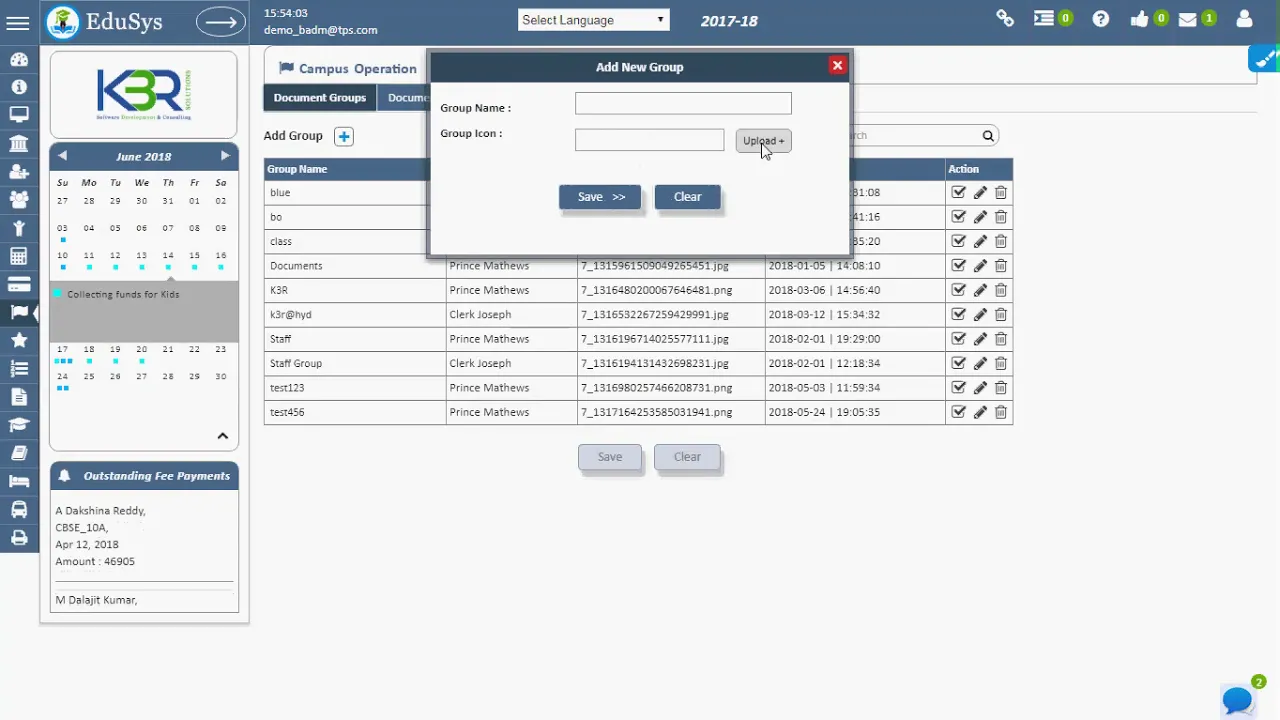
Task: Tick the check icon for test123 row
Action: tap(958, 388)
